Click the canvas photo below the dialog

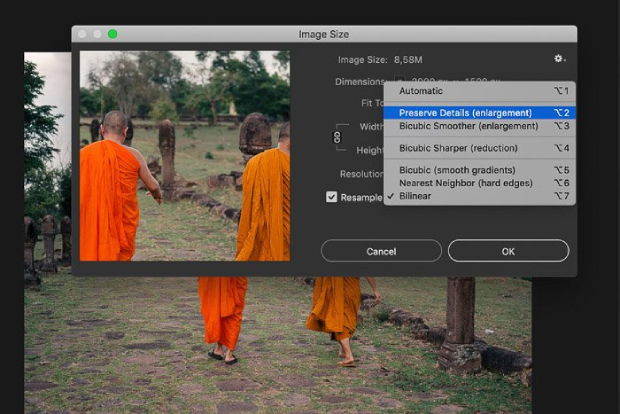pos(280,340)
